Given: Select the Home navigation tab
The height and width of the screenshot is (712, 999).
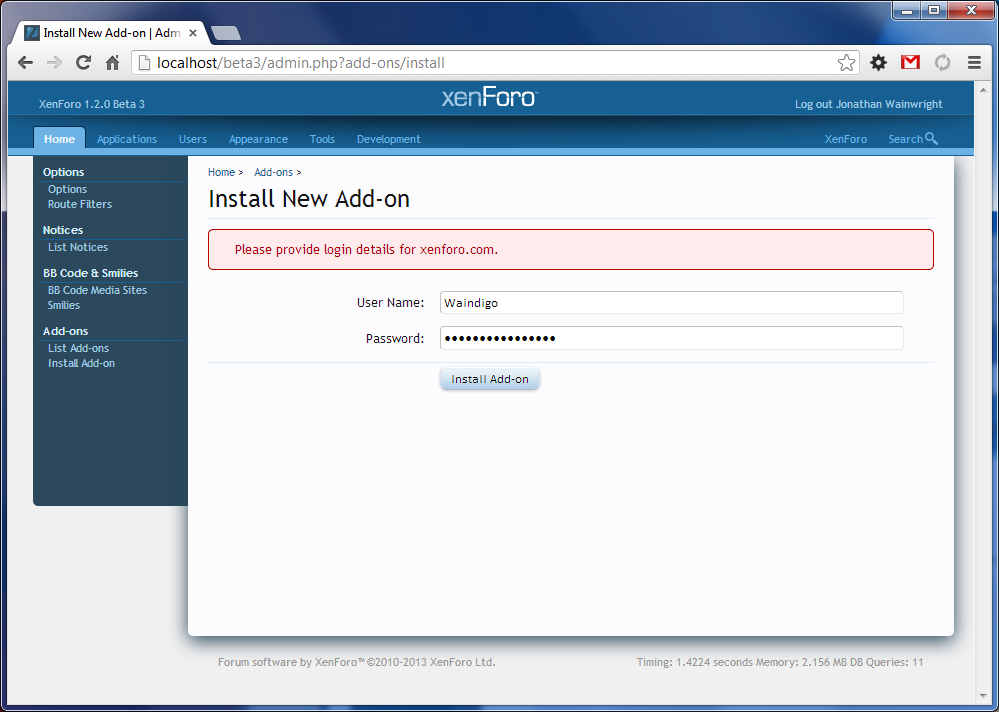Looking at the screenshot, I should coord(59,139).
